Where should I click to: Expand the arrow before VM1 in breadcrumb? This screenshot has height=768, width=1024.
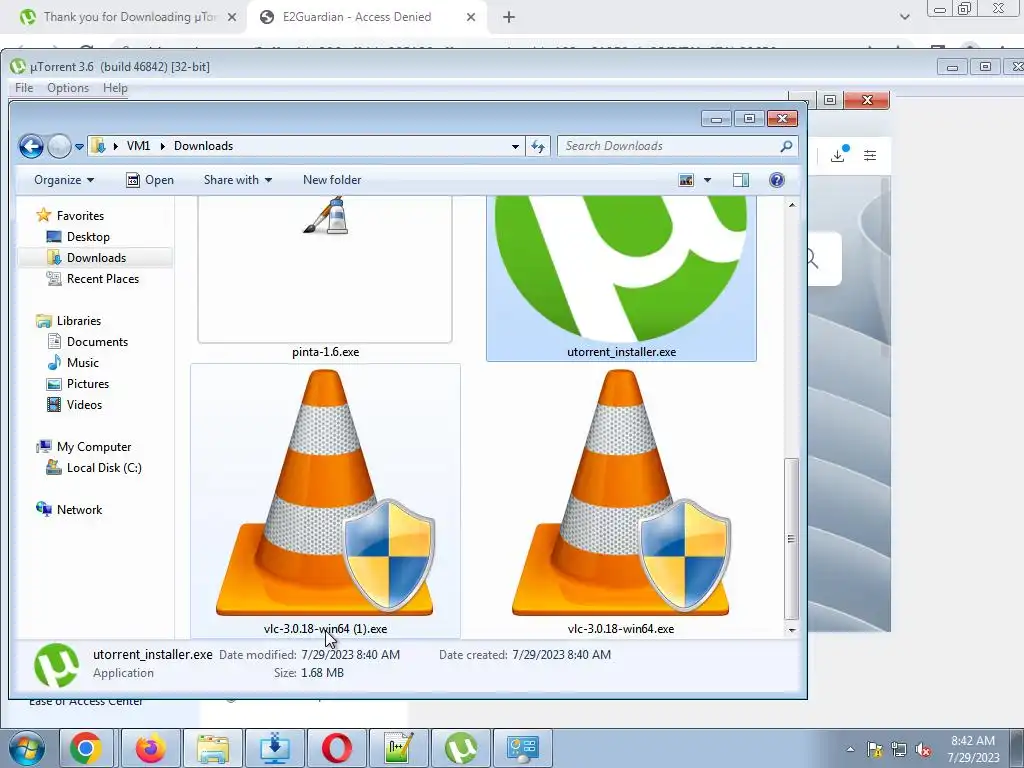[x=116, y=146]
